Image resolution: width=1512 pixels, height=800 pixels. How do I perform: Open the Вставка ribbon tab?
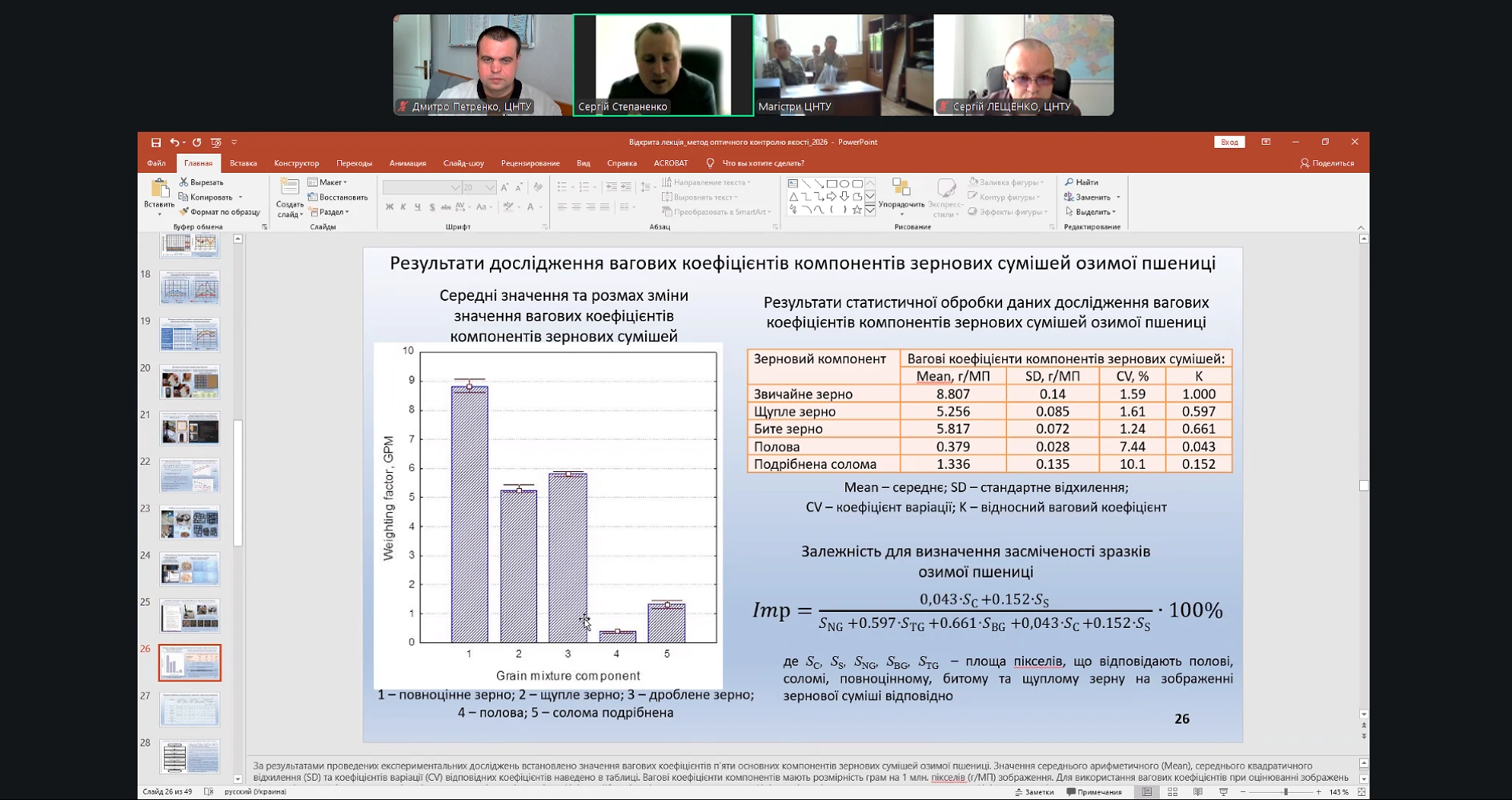[x=243, y=163]
